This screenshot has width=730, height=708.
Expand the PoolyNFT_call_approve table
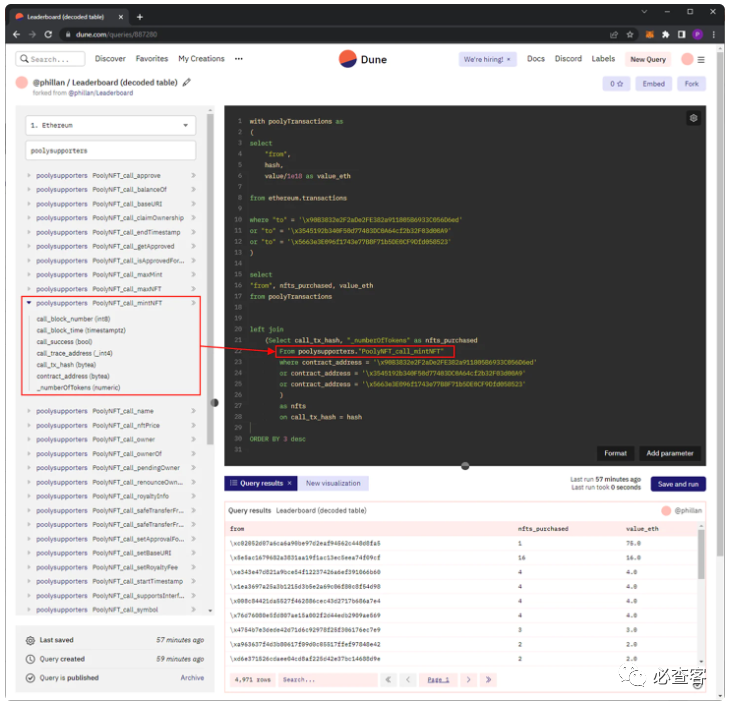[x=29, y=175]
